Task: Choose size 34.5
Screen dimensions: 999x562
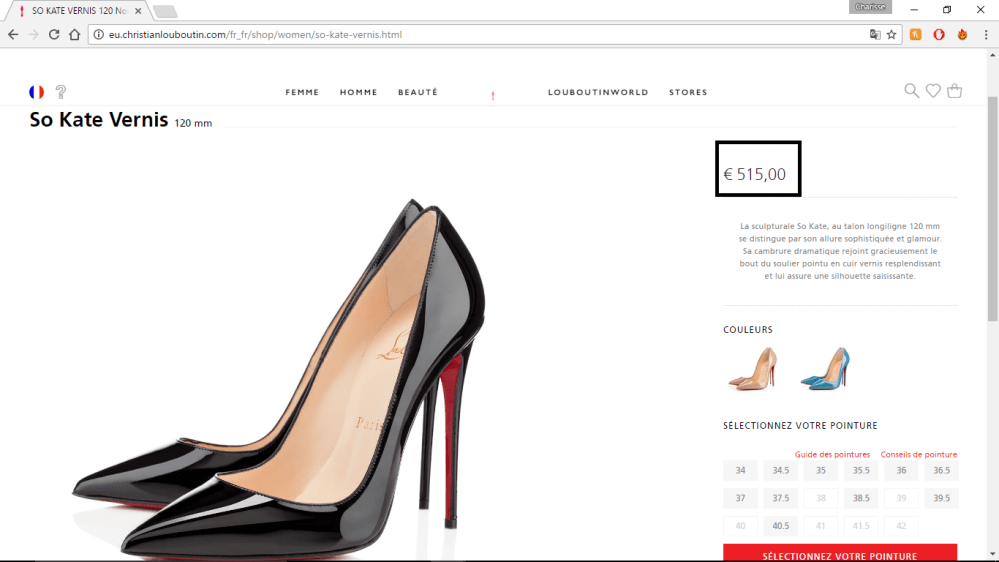Action: [x=780, y=470]
